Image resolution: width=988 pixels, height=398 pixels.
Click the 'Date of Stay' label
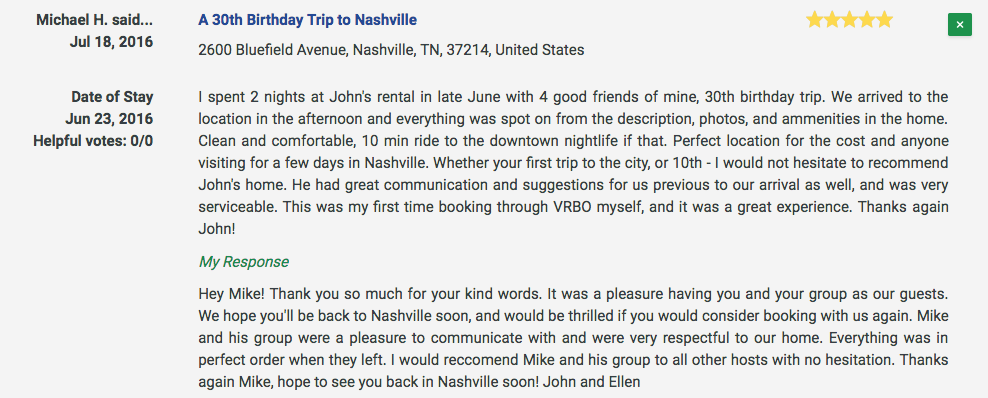click(112, 97)
